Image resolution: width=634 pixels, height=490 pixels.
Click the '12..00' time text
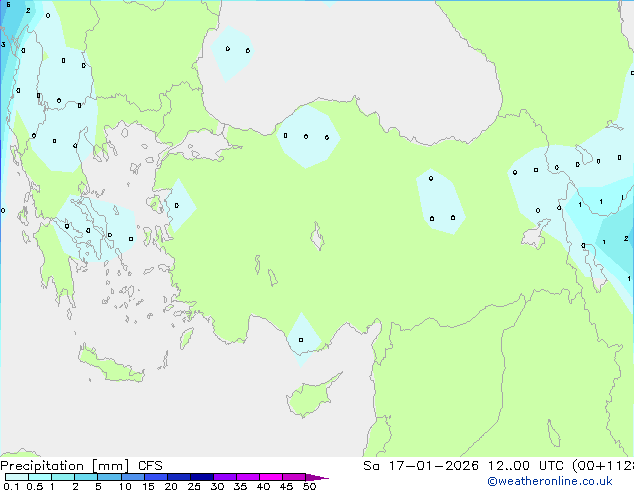tap(508, 466)
